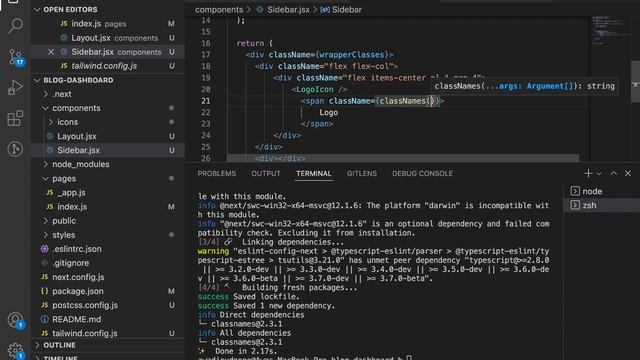Open index.js pages in Open Editors
Viewport: 640px width, 360px height.
tap(108, 24)
